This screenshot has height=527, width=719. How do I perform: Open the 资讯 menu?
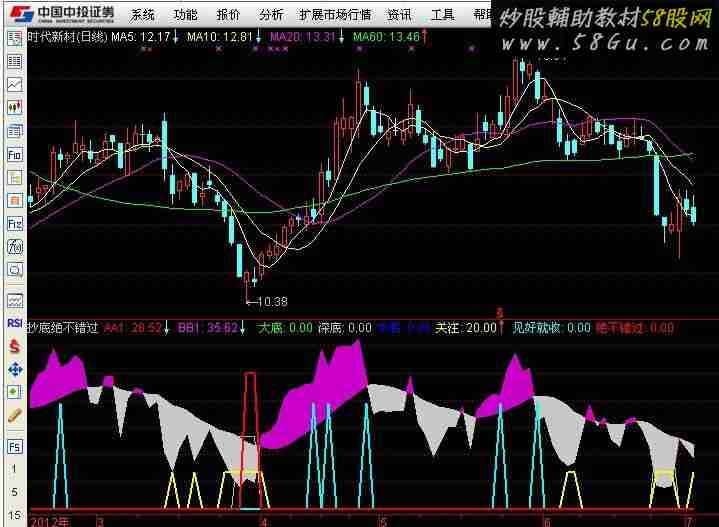coord(399,14)
